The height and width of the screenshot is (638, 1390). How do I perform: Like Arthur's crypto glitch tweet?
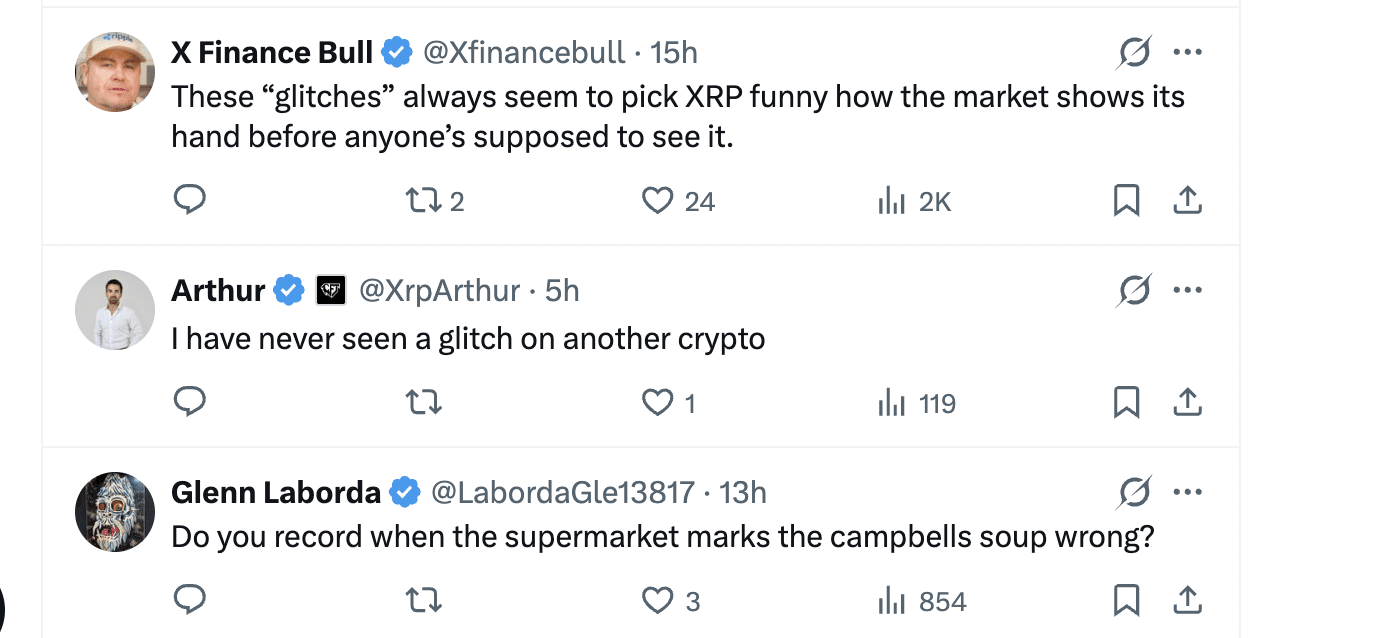658,402
